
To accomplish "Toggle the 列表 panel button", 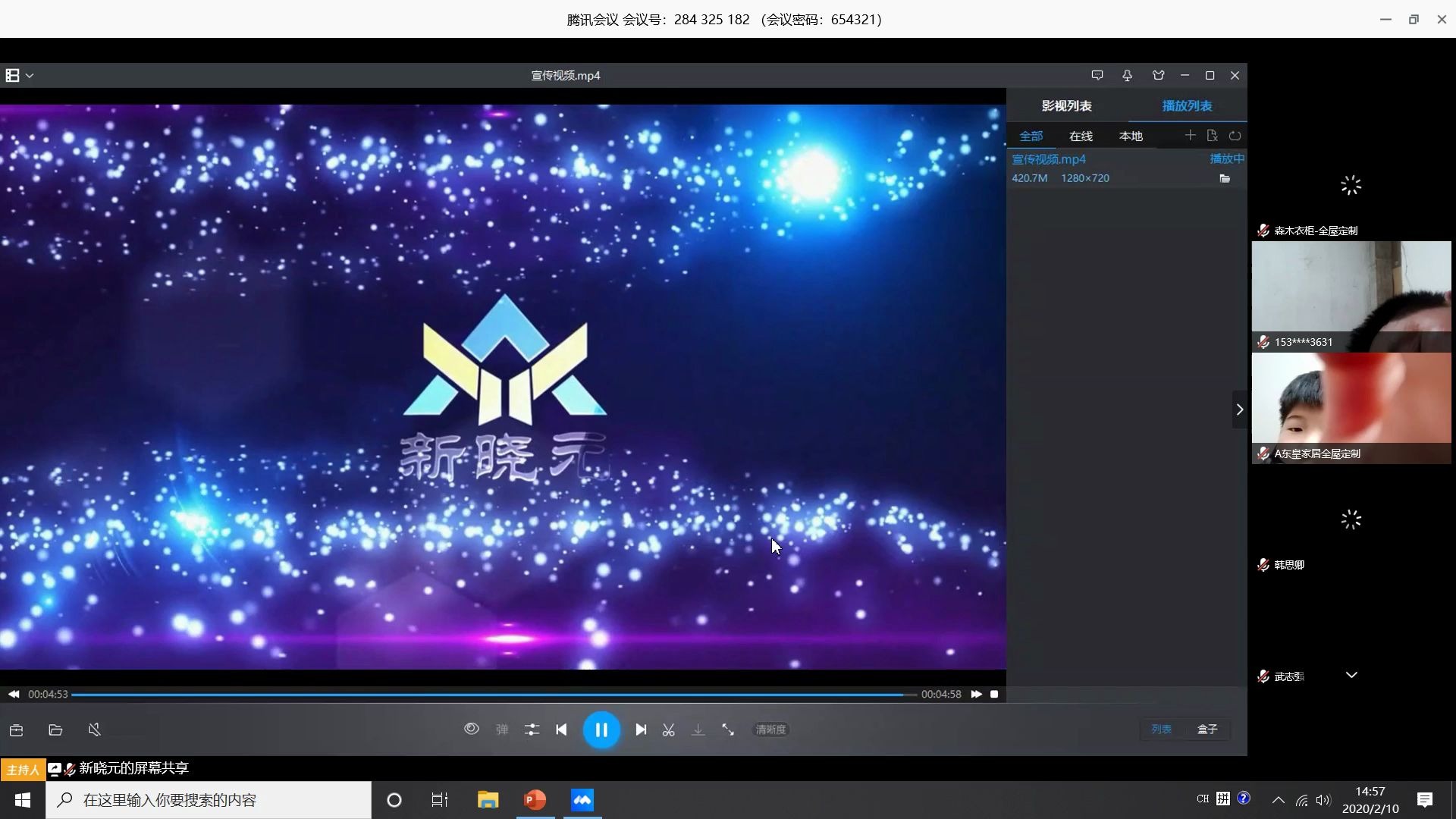I will (1161, 730).
